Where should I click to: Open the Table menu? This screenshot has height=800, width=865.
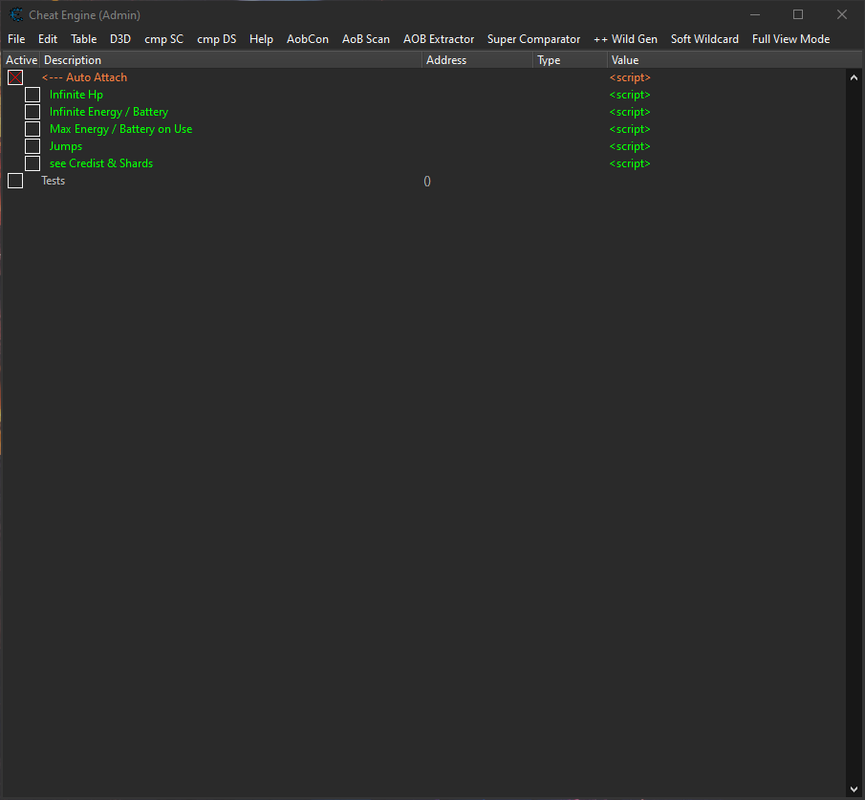point(83,39)
